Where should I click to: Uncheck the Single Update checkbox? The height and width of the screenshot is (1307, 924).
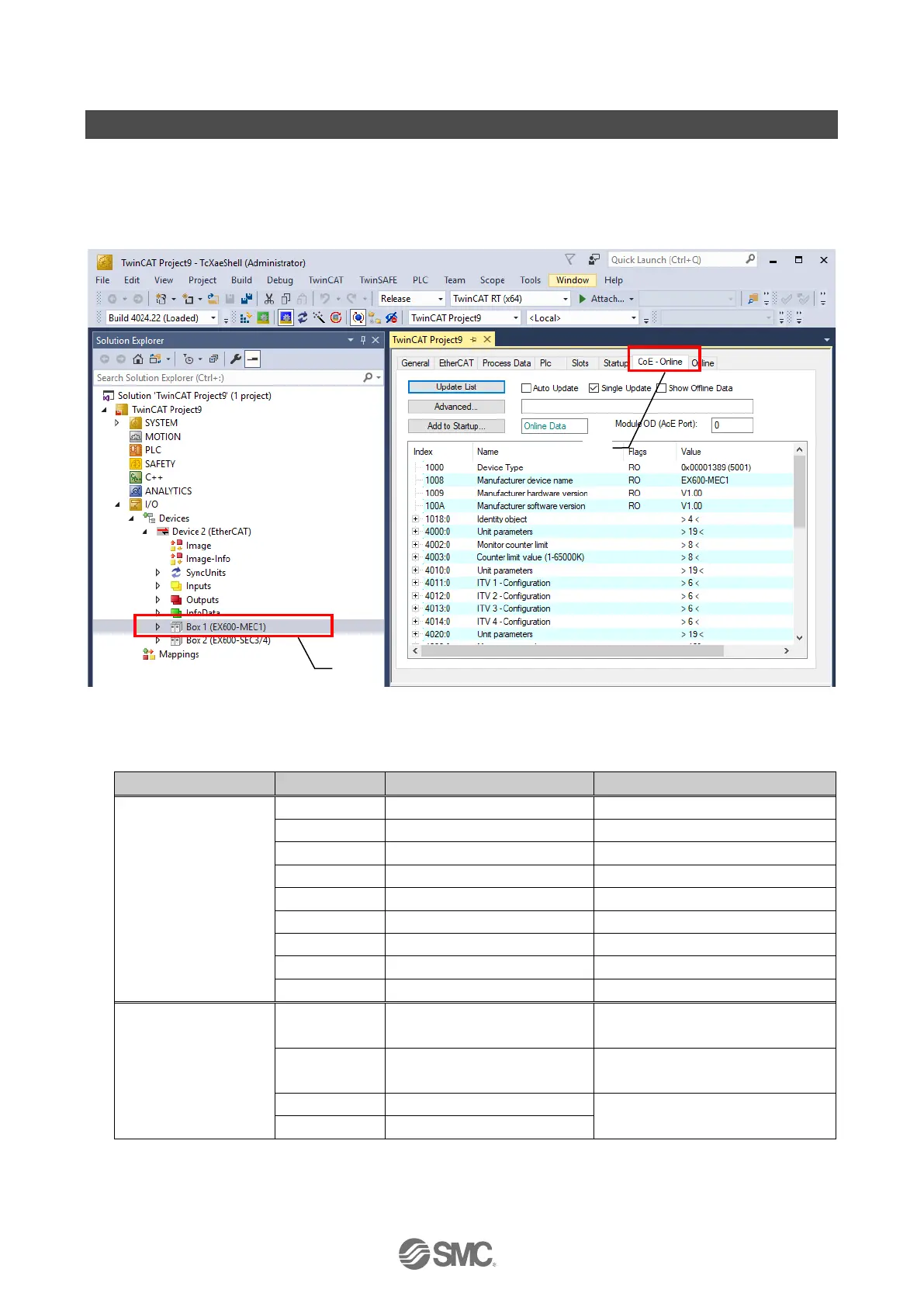point(594,388)
